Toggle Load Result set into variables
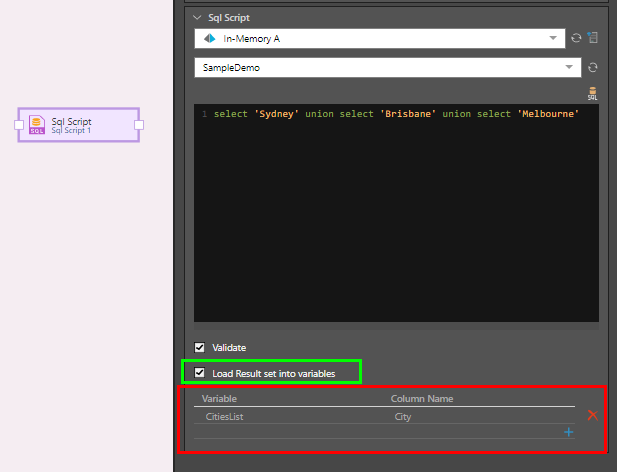617x472 pixels. [200, 373]
